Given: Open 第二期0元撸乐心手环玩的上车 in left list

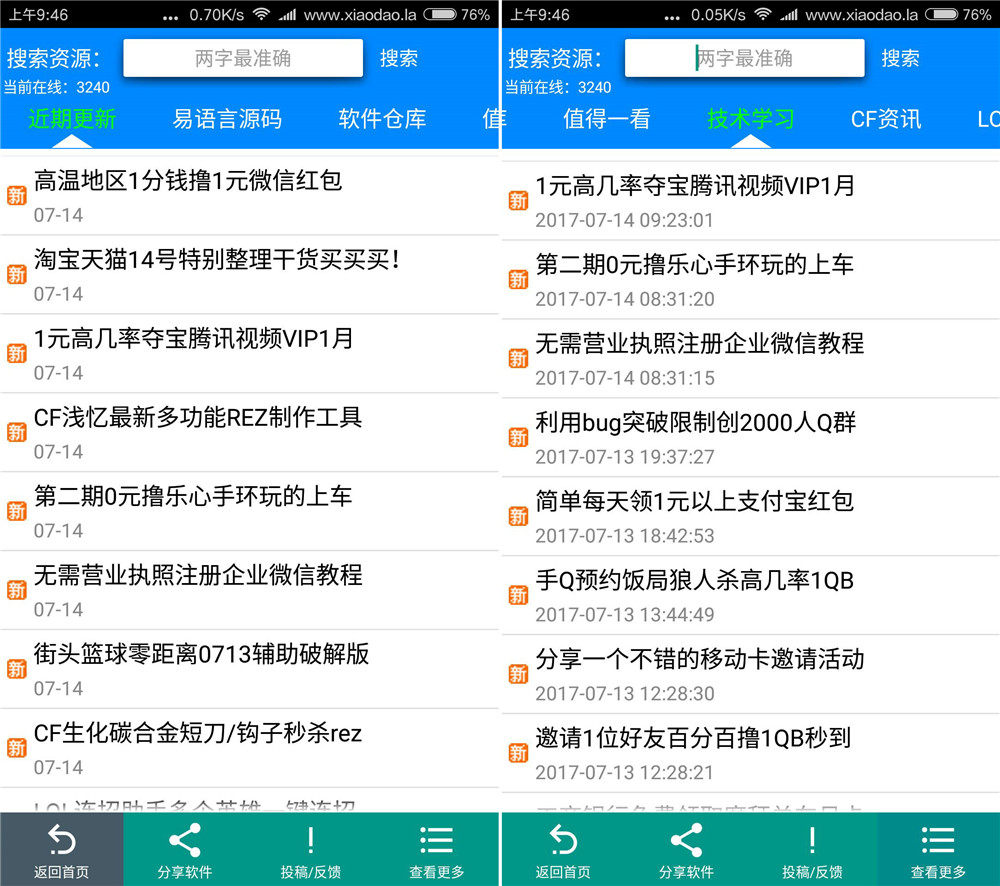Looking at the screenshot, I should tap(249, 512).
